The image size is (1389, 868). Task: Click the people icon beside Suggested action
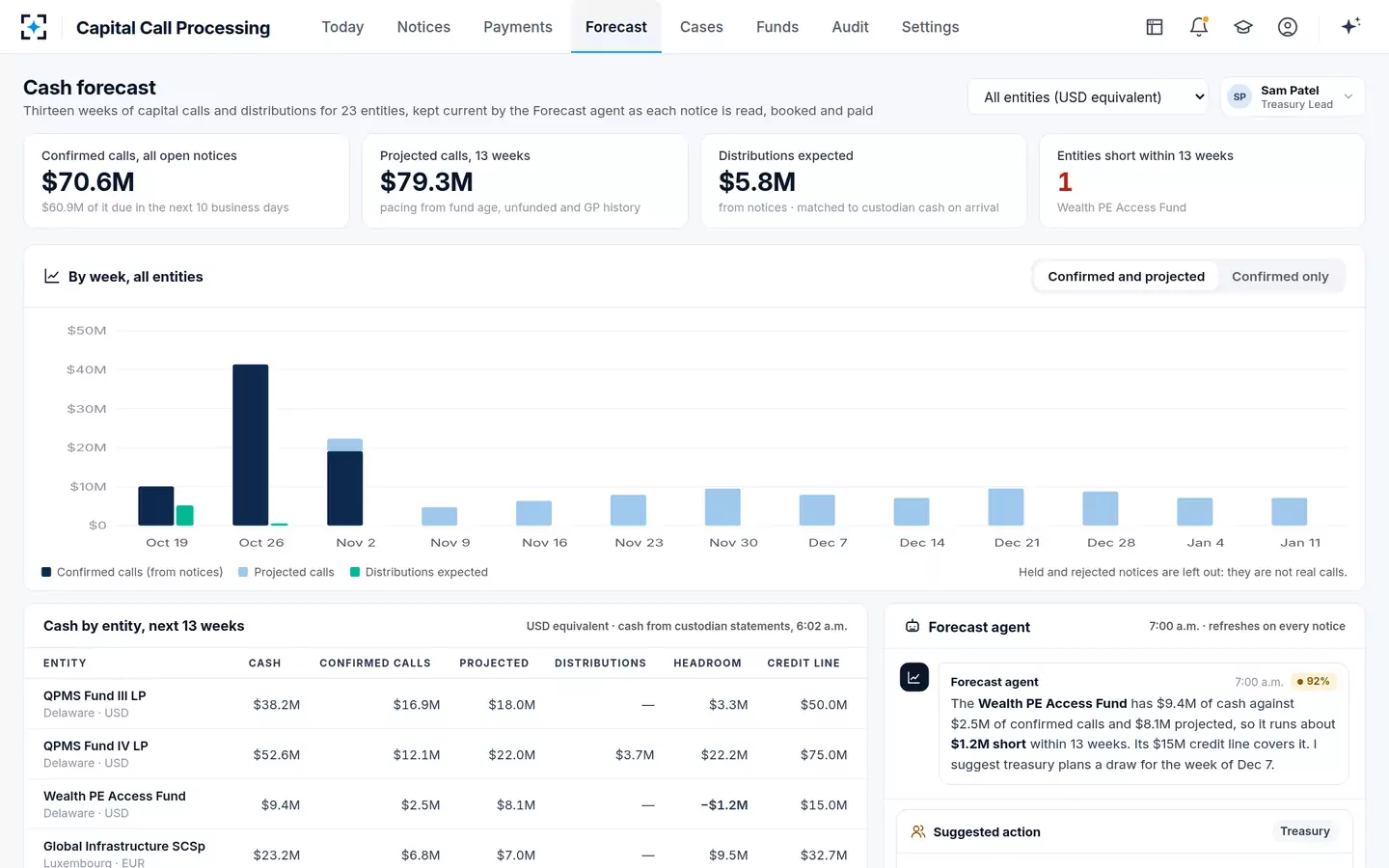pyautogui.click(x=918, y=831)
